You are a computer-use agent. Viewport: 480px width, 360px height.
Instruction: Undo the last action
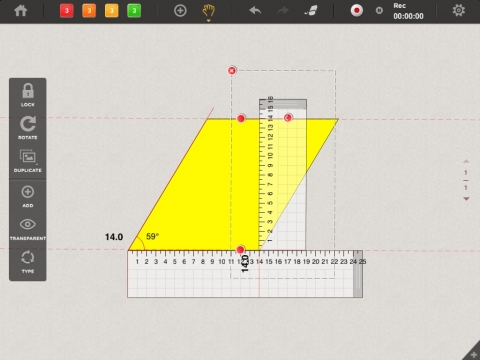click(255, 11)
